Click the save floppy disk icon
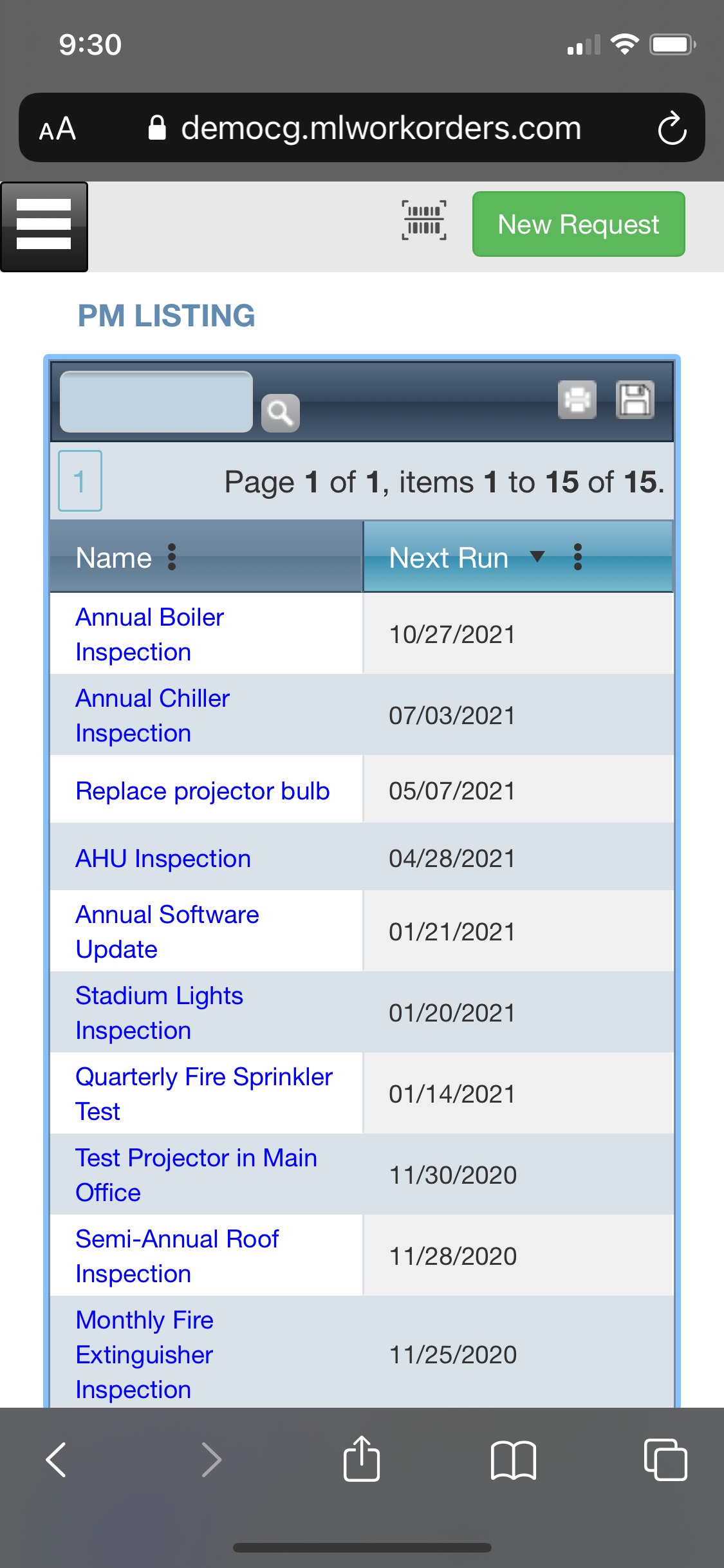724x1568 pixels. click(635, 400)
